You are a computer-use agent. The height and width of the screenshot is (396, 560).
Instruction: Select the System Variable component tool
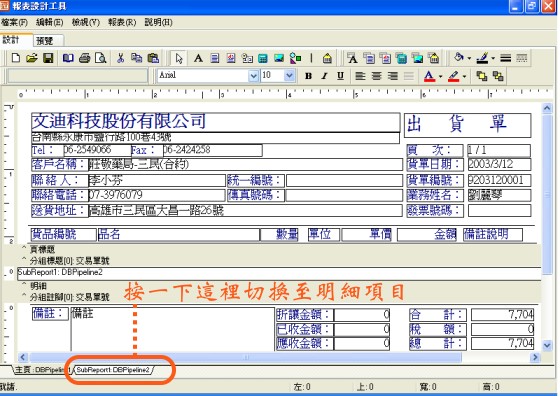pos(247,58)
